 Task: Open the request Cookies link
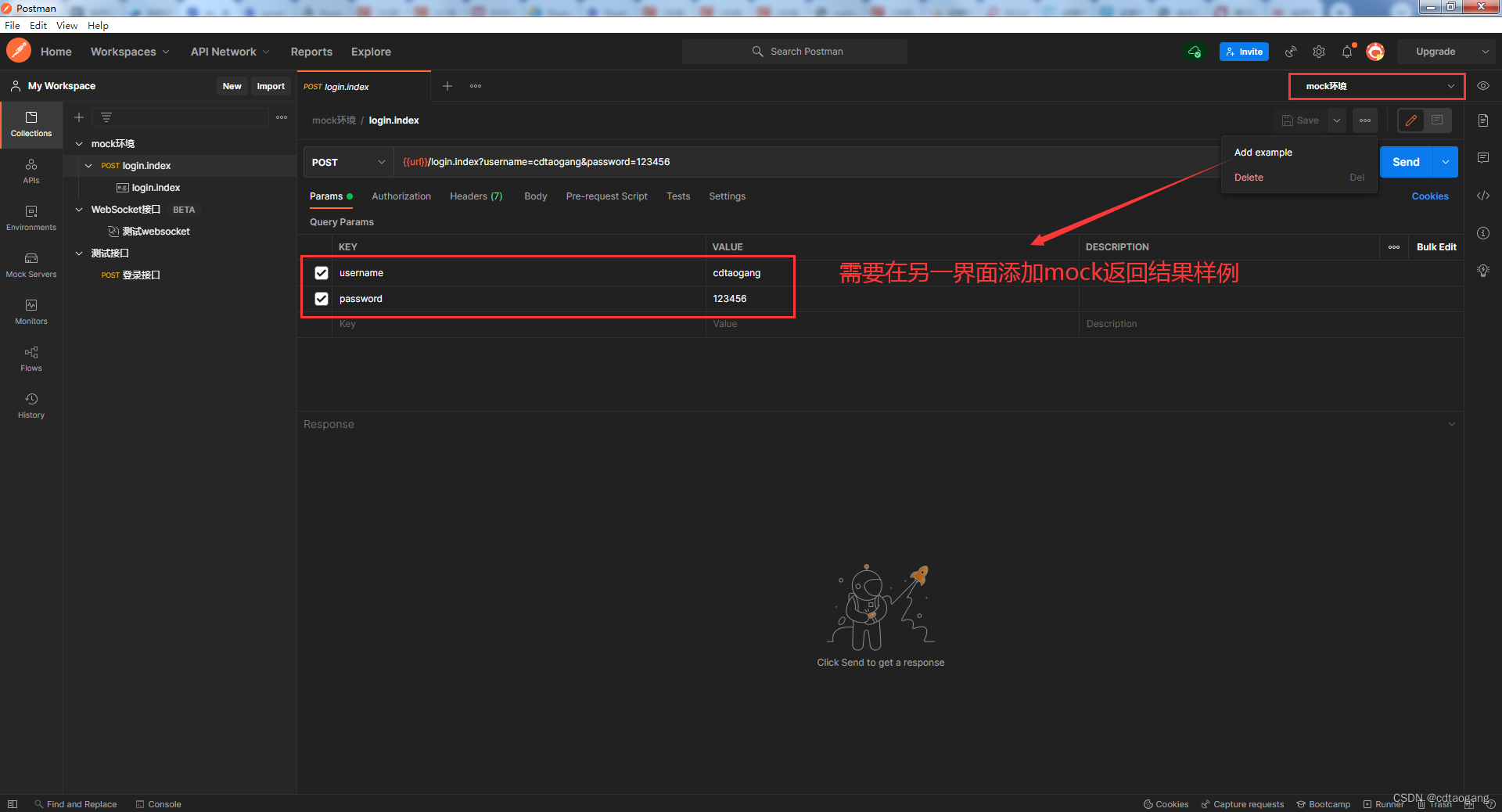coord(1430,196)
